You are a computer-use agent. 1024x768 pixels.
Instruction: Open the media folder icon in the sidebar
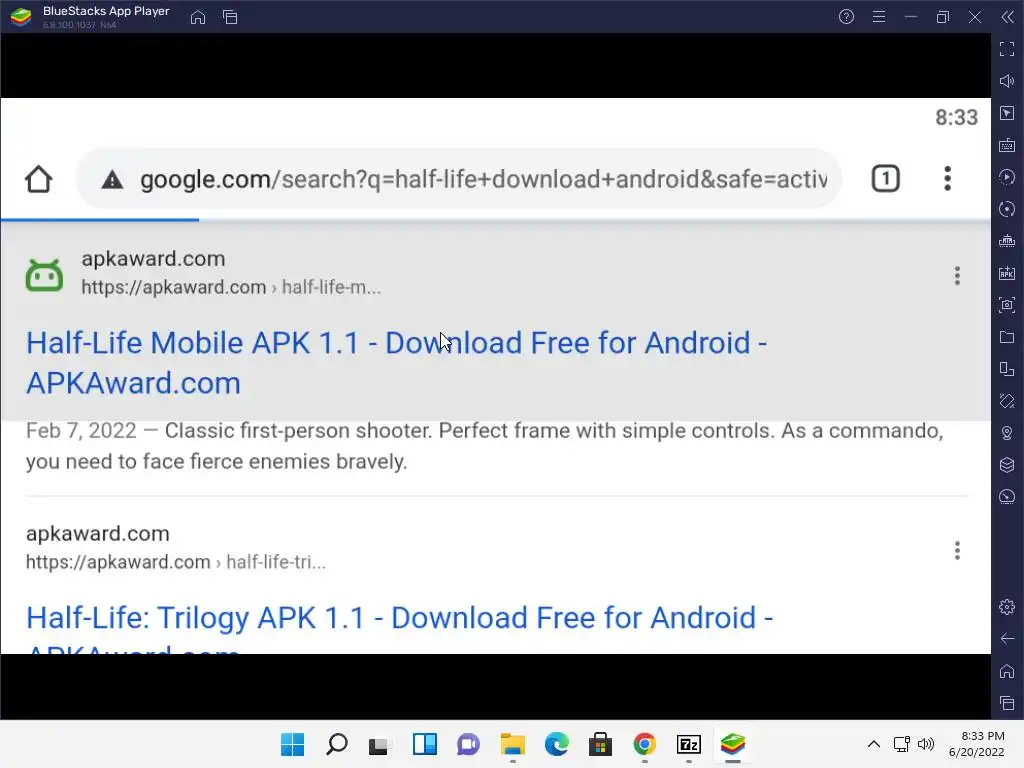(1007, 337)
